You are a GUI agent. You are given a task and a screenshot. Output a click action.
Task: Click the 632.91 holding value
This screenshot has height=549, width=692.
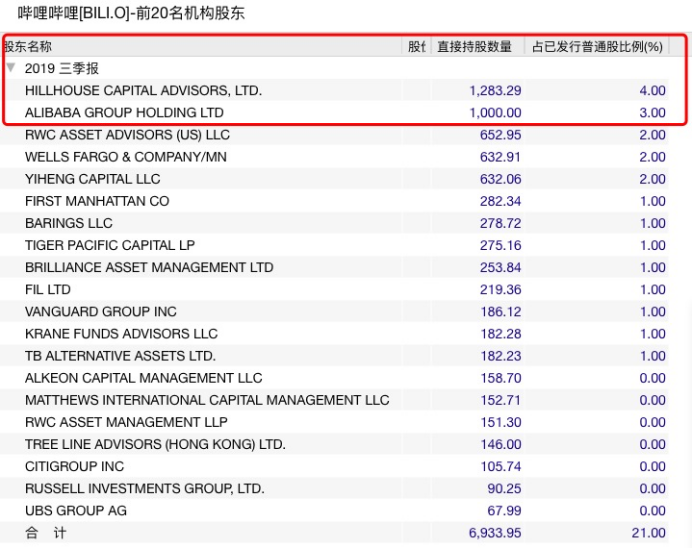(500, 157)
